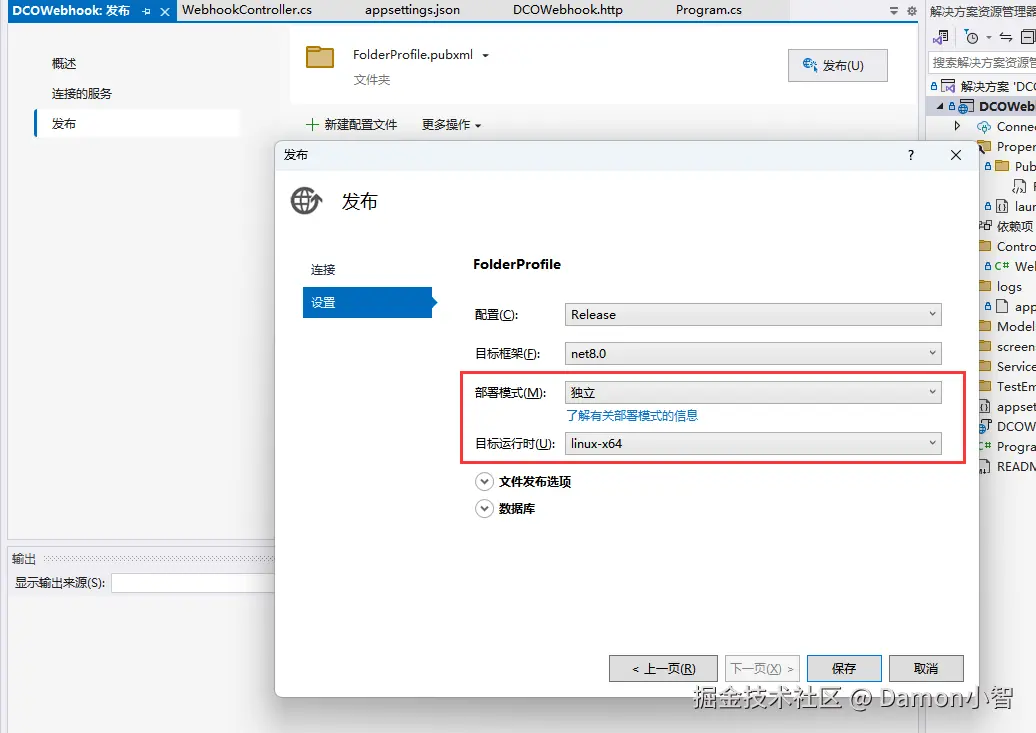Viewport: 1036px width, 733px height.
Task: Expand the Connected Services tree node
Action: coord(957,126)
